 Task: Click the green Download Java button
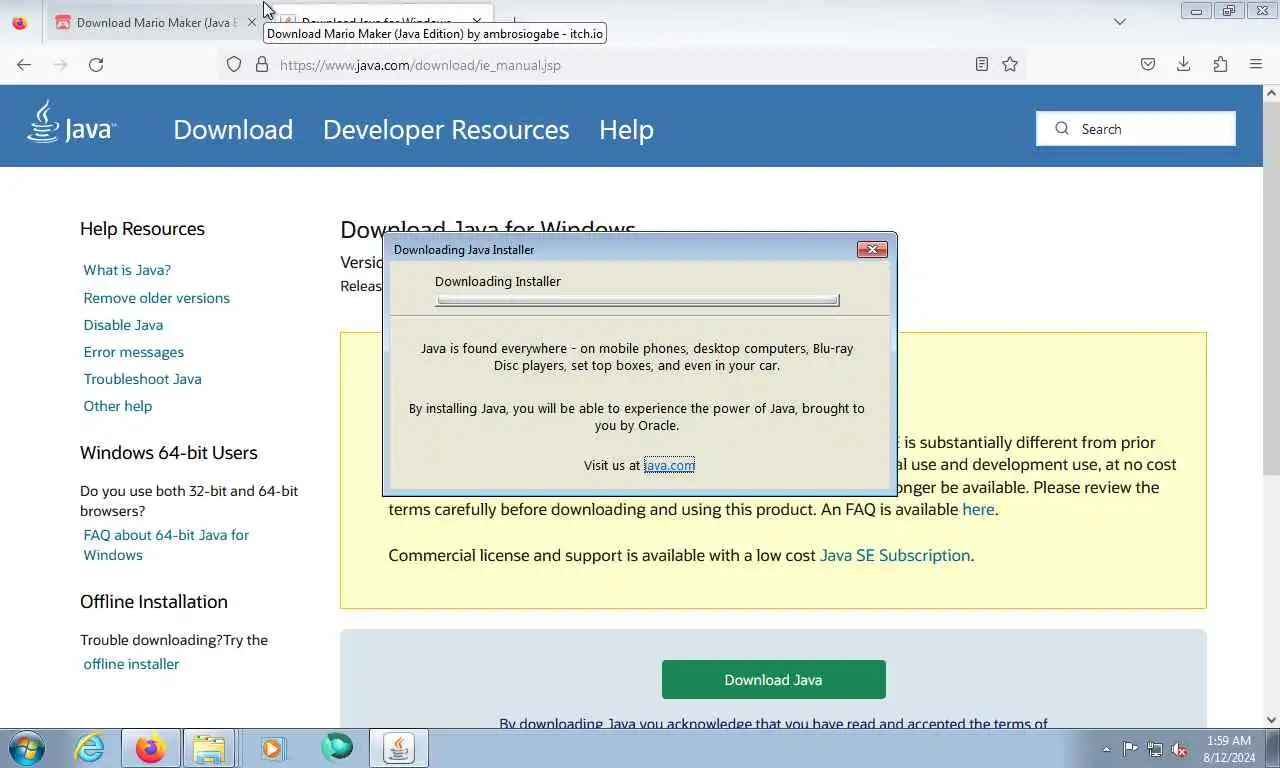click(x=774, y=680)
